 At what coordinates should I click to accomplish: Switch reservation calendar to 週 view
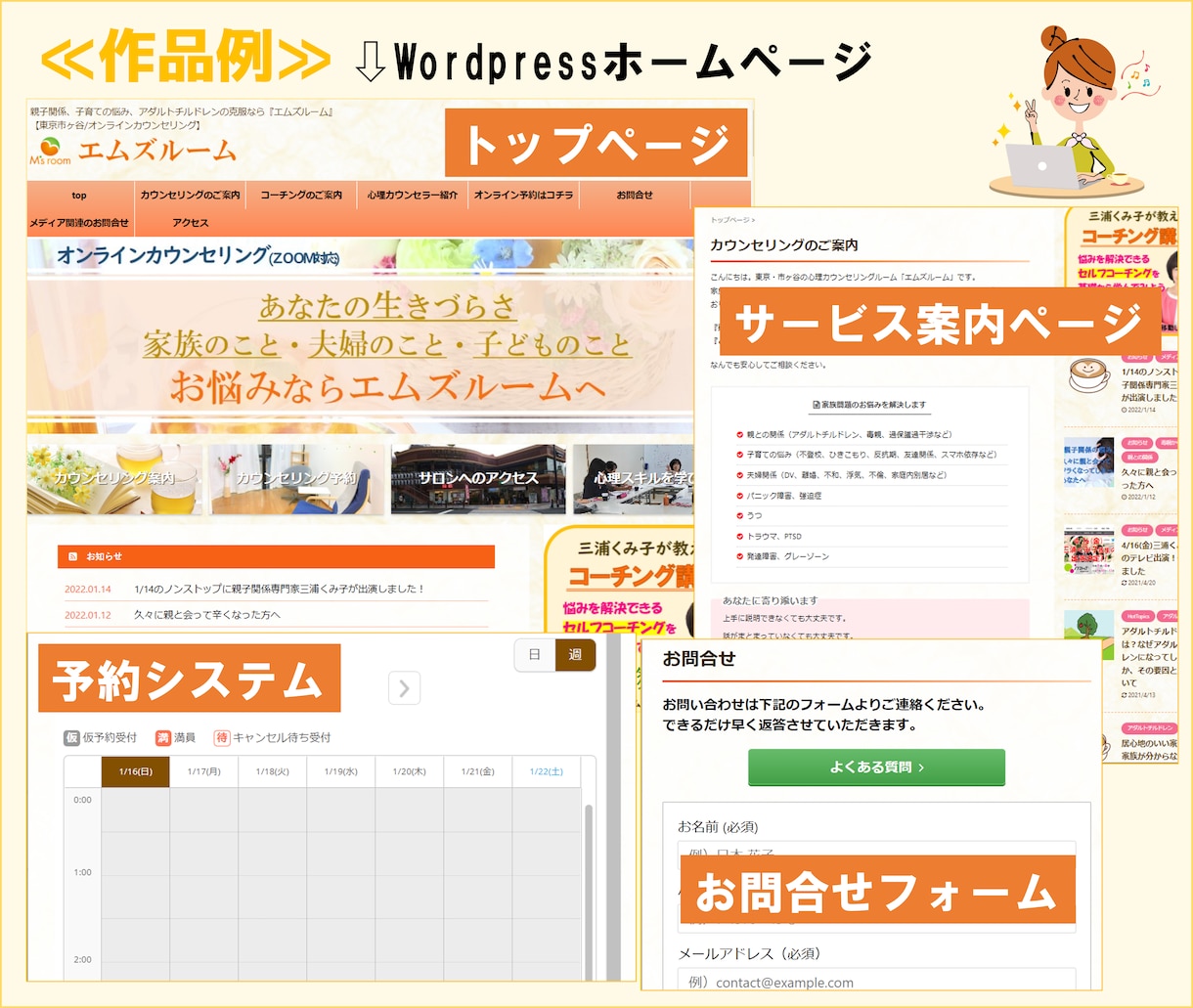point(575,655)
